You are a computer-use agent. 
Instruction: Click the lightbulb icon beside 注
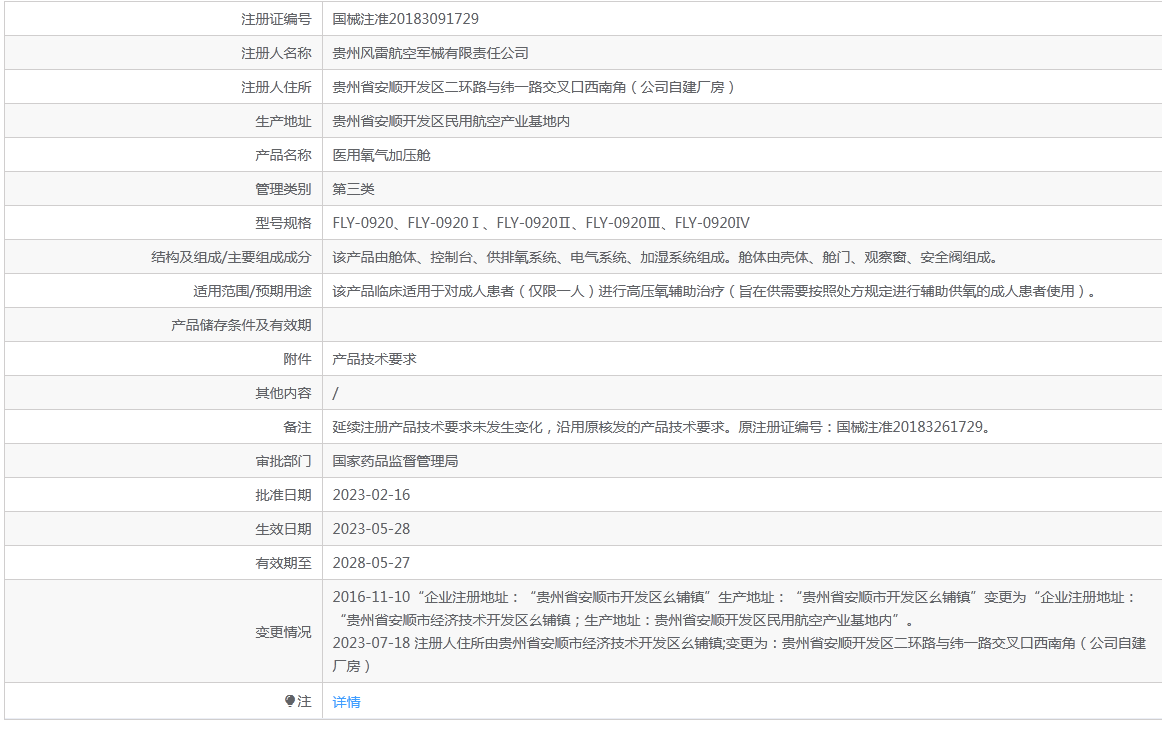290,702
